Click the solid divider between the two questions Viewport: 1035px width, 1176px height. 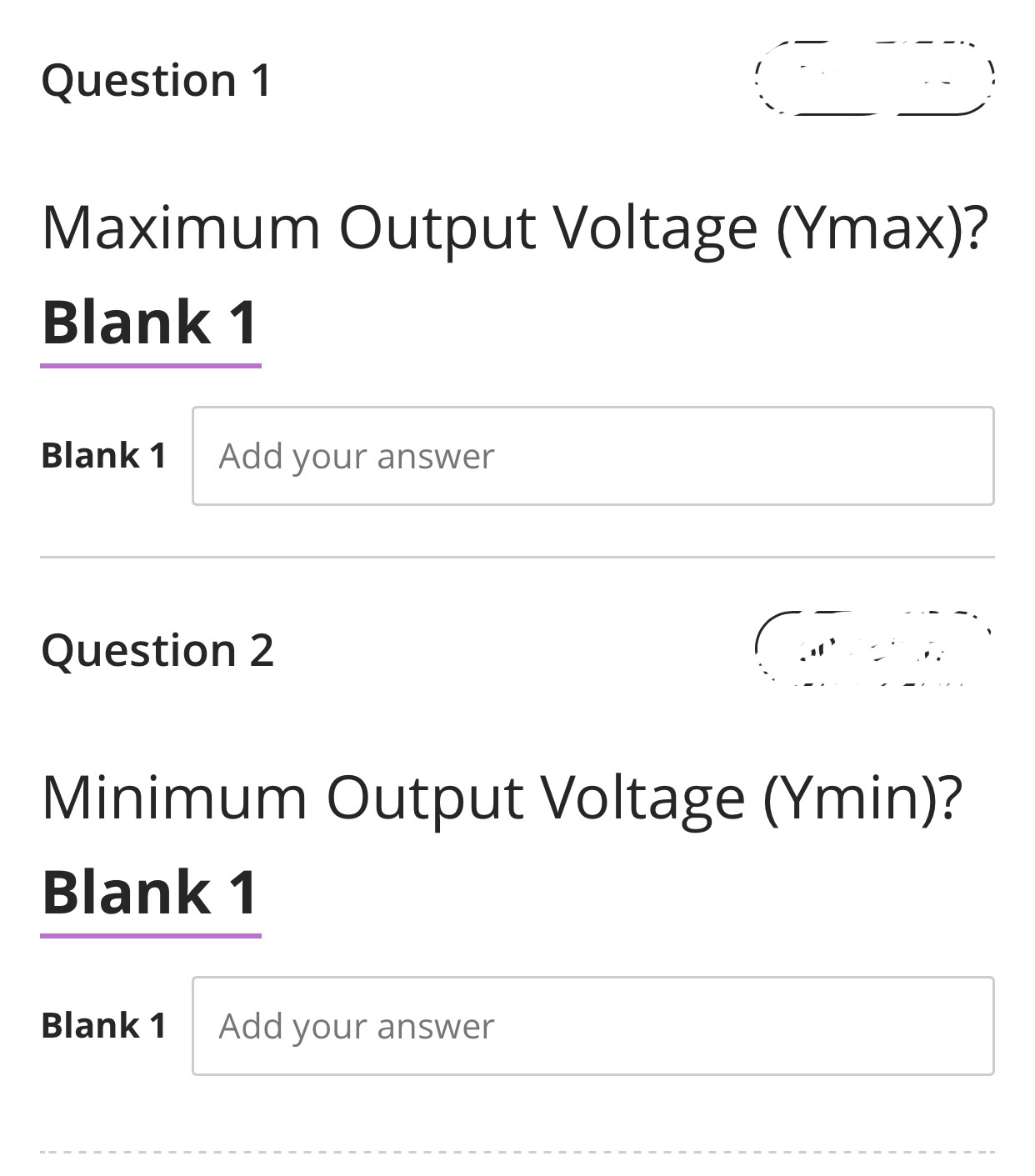(517, 557)
